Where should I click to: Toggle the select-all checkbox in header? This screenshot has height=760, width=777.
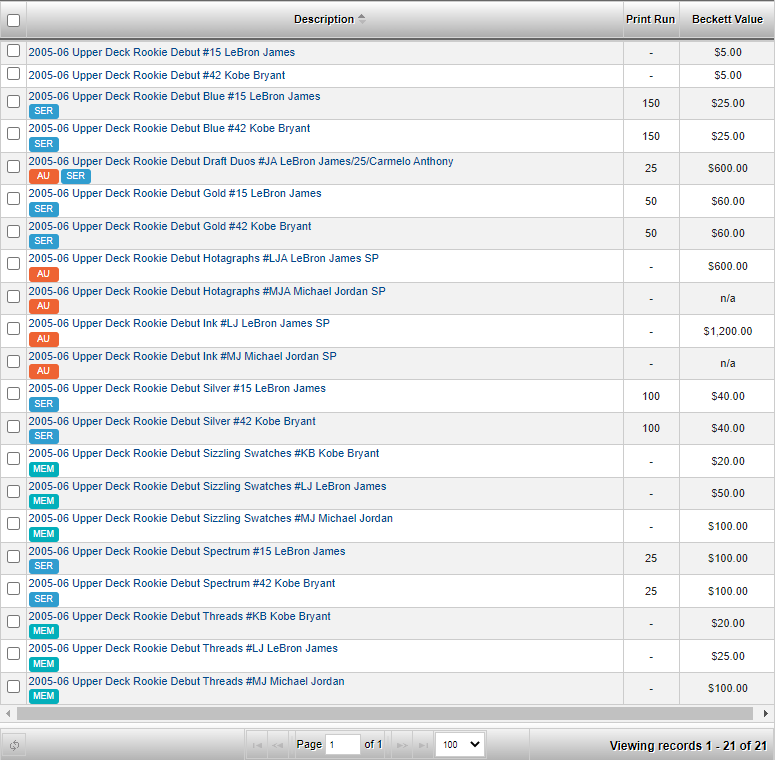coord(13,20)
